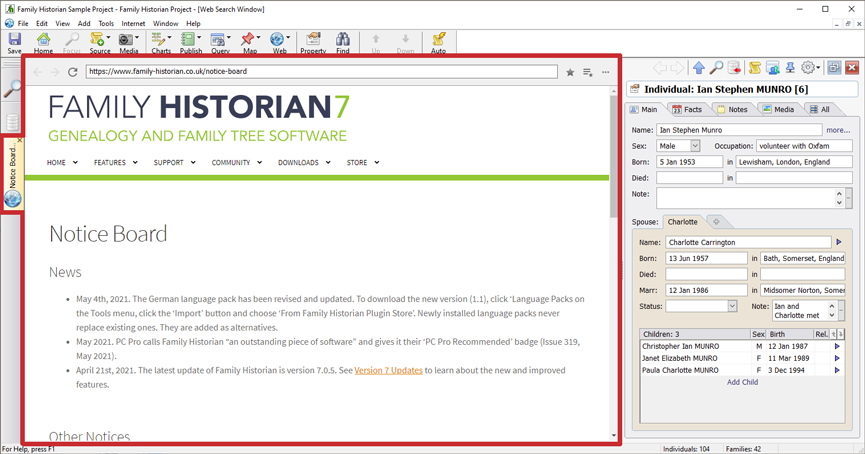Open the Home toolbar icon
The width and height of the screenshot is (865, 454).
click(x=43, y=42)
